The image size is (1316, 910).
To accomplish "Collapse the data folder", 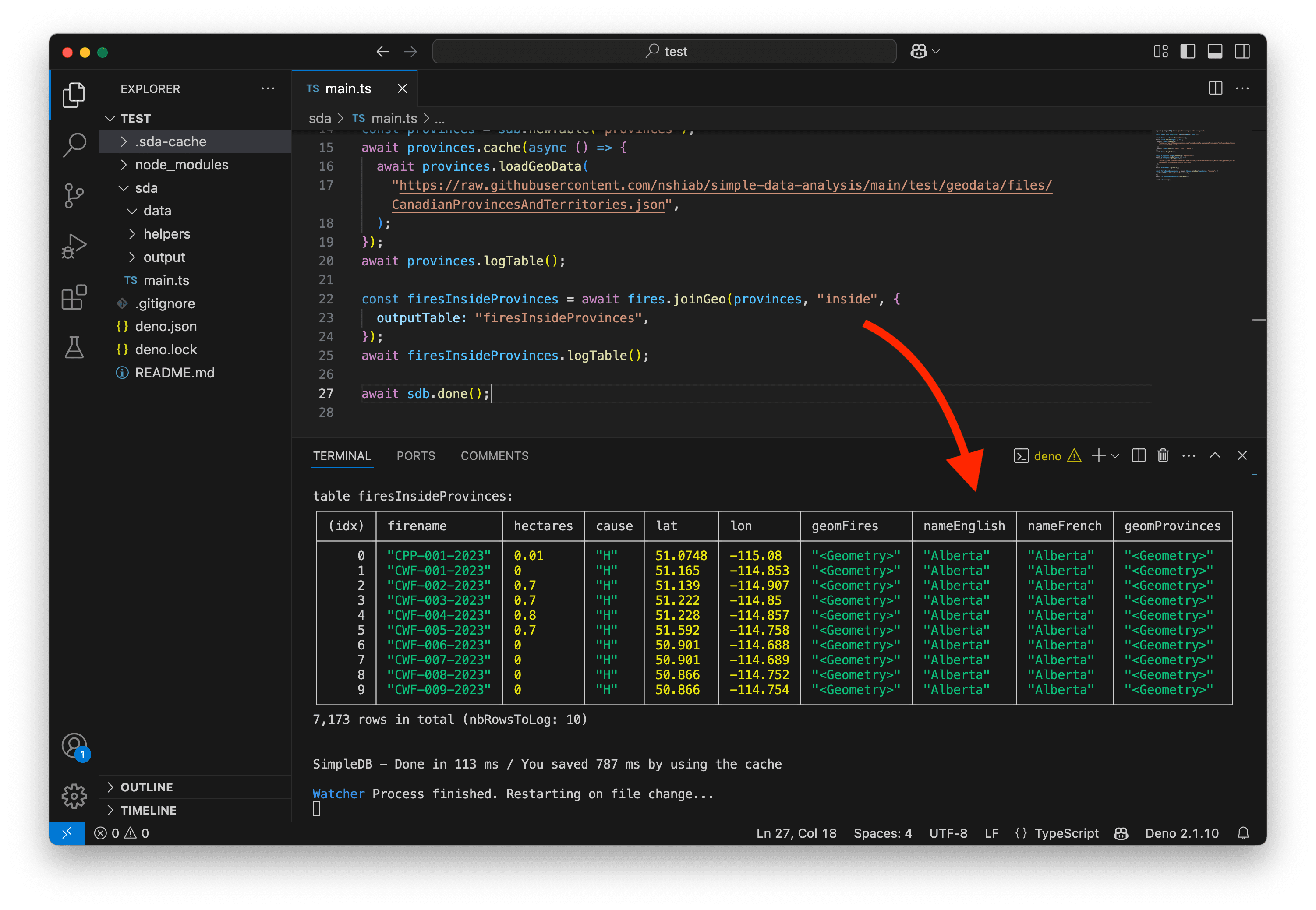I will (x=195, y=211).
